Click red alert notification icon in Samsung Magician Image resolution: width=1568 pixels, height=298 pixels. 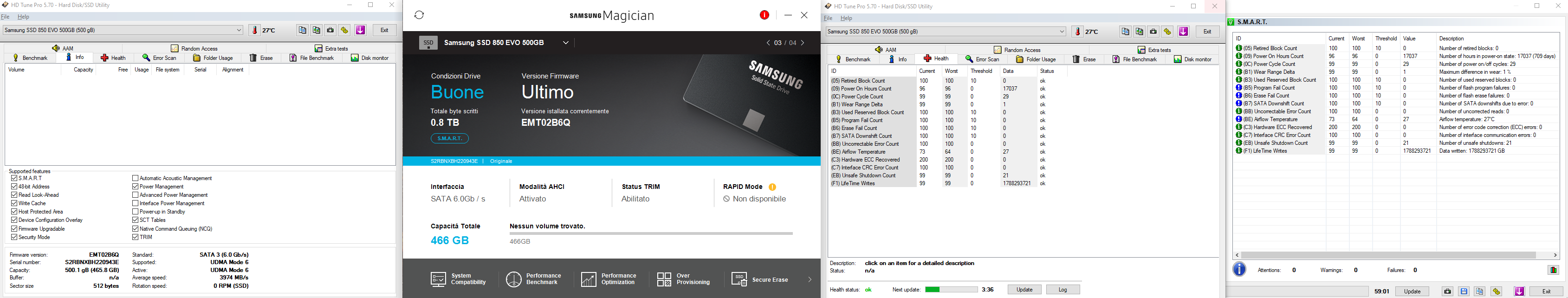(x=765, y=15)
